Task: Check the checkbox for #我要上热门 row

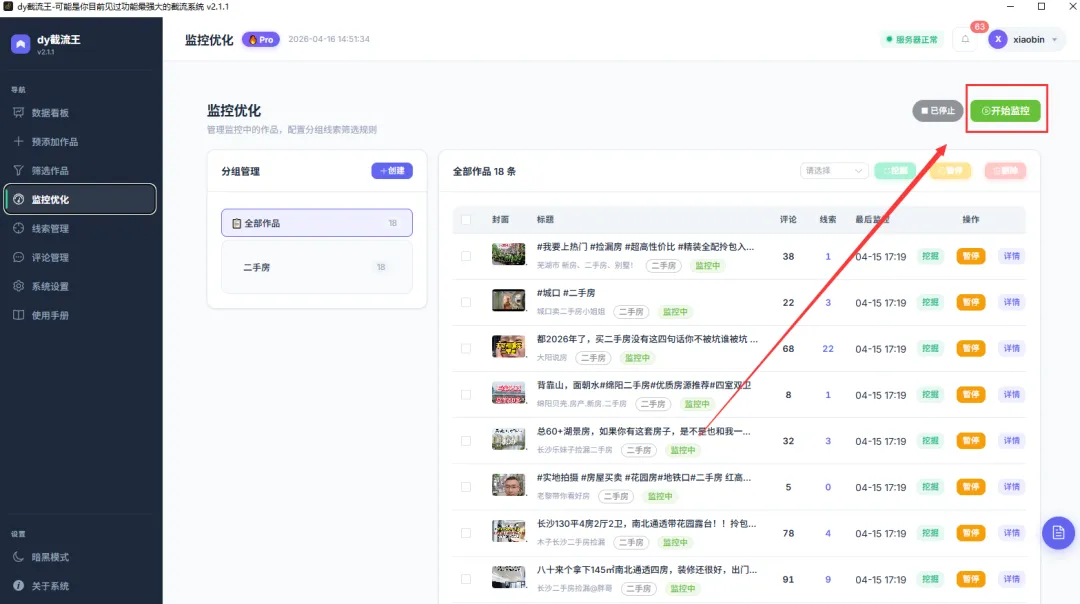Action: (465, 256)
